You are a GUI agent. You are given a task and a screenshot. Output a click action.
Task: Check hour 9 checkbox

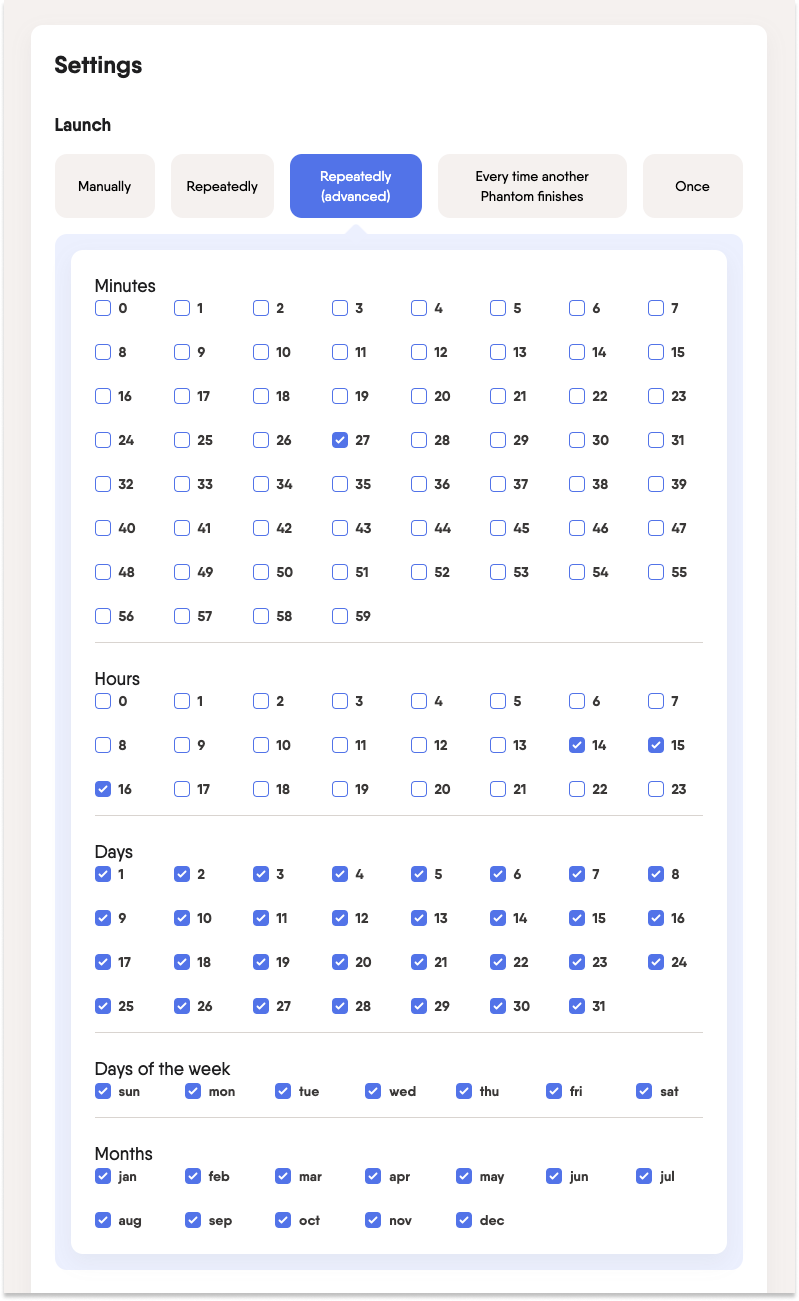(x=182, y=745)
